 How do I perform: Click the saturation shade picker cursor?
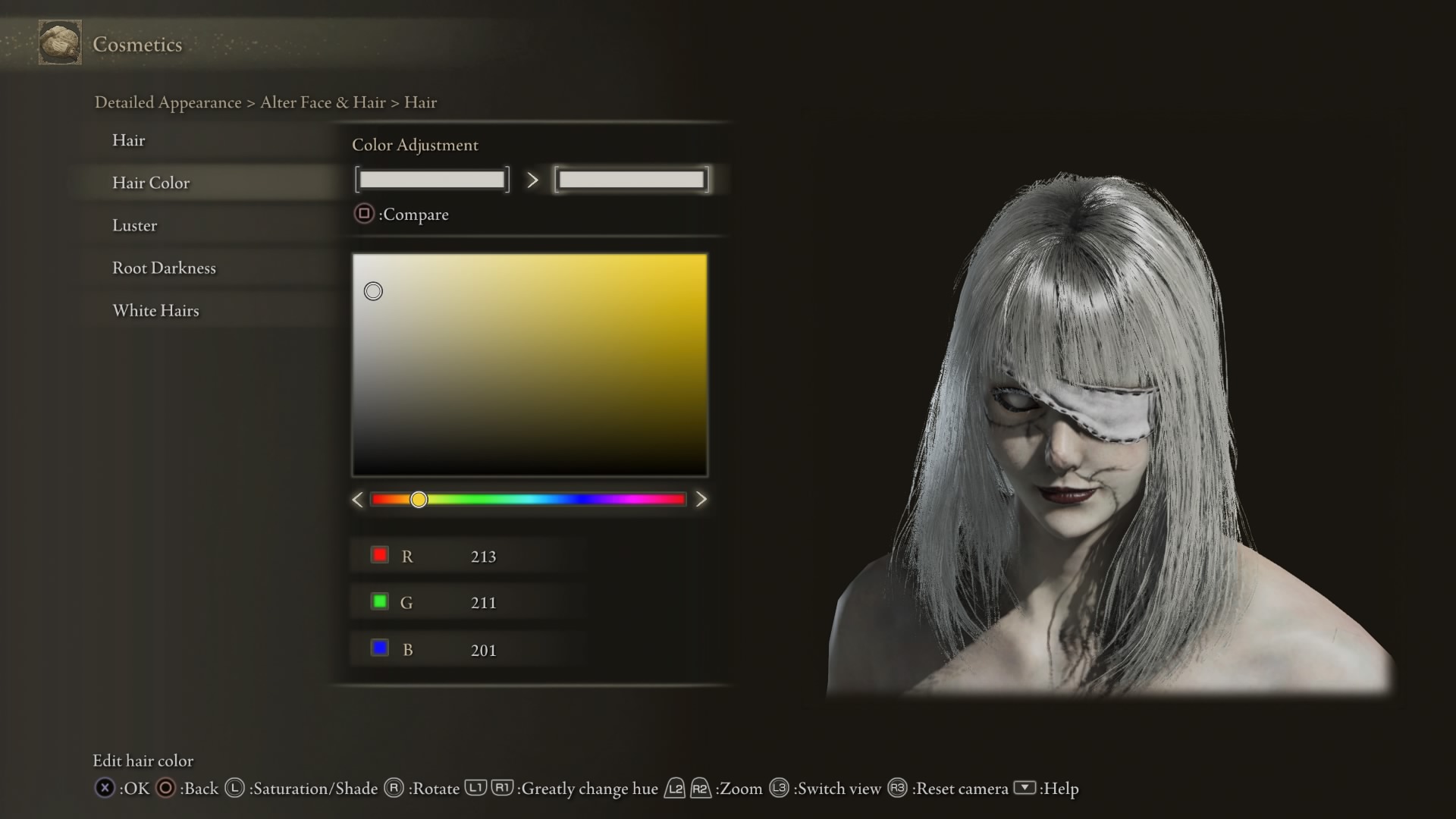(x=373, y=291)
